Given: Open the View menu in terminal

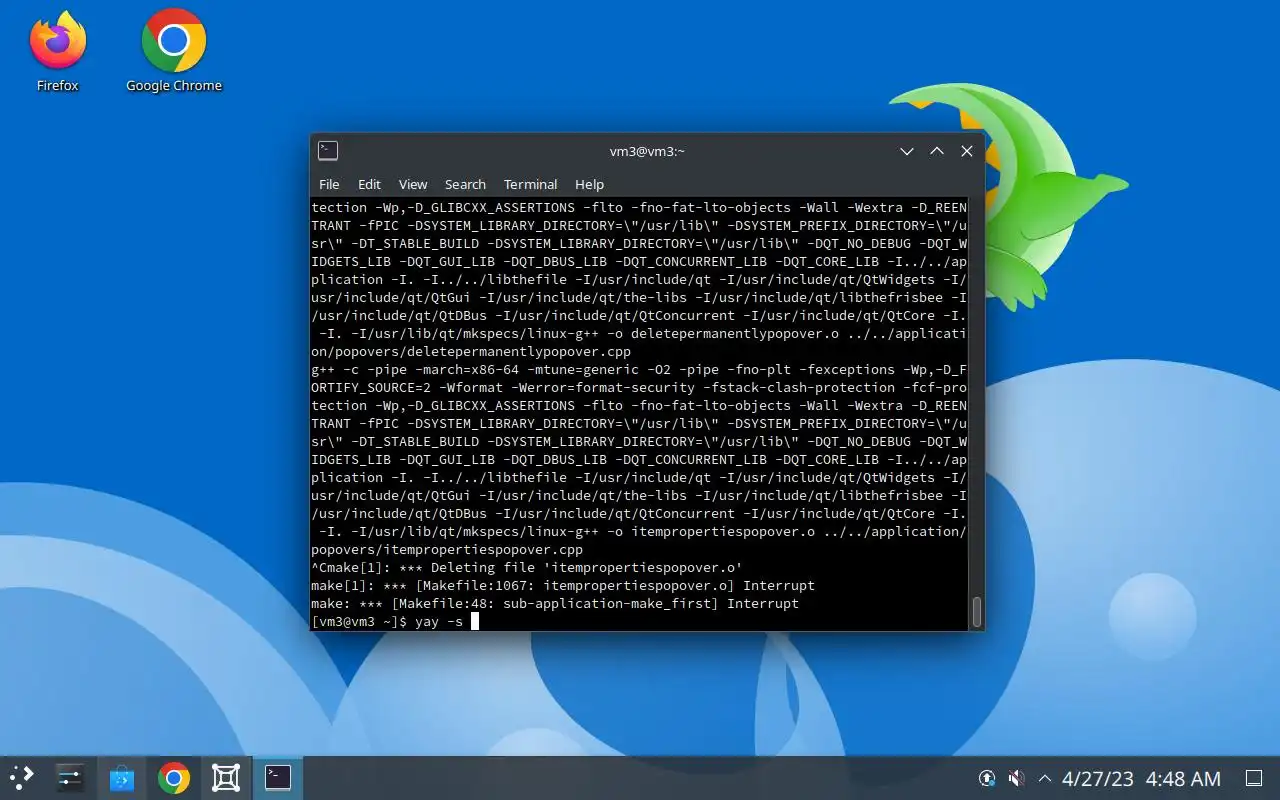Looking at the screenshot, I should tap(413, 184).
